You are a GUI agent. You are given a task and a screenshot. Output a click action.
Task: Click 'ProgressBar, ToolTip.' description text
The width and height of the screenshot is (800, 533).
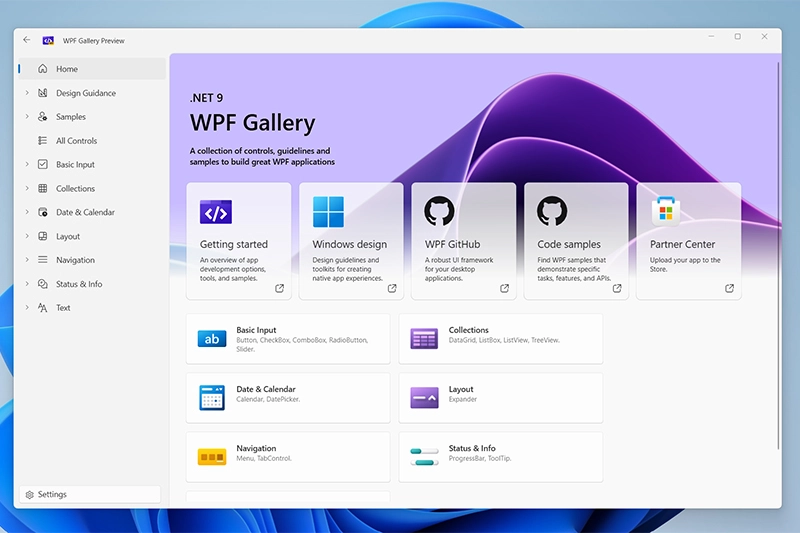[480, 459]
